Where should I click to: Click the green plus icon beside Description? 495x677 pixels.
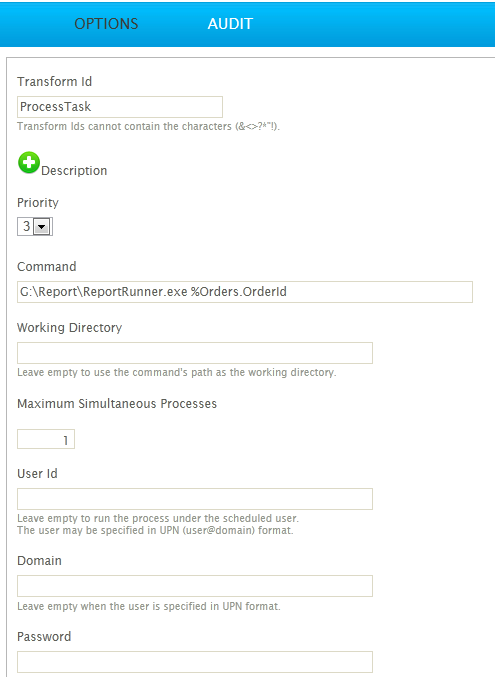click(x=29, y=163)
